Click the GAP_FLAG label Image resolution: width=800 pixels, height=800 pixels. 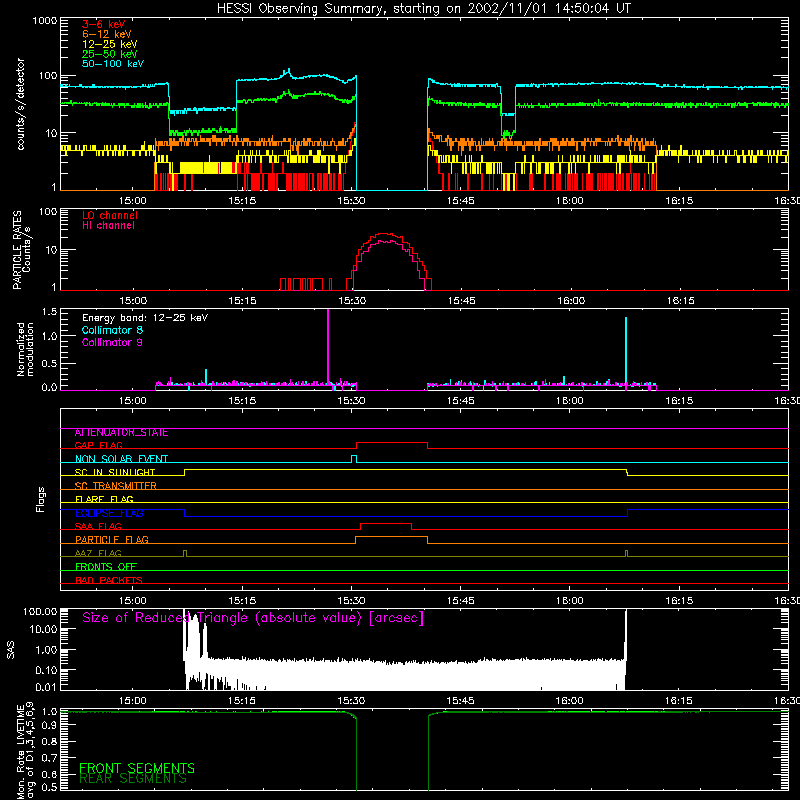tap(98, 445)
